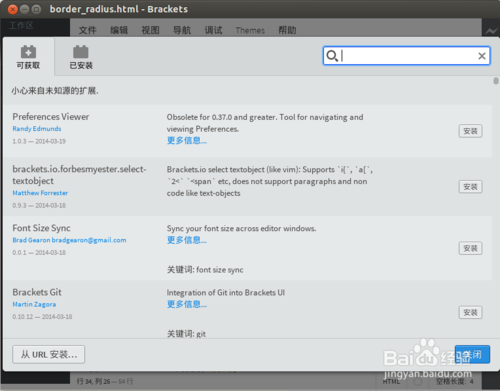
Task: Open the 文件 menu
Action: [x=88, y=30]
